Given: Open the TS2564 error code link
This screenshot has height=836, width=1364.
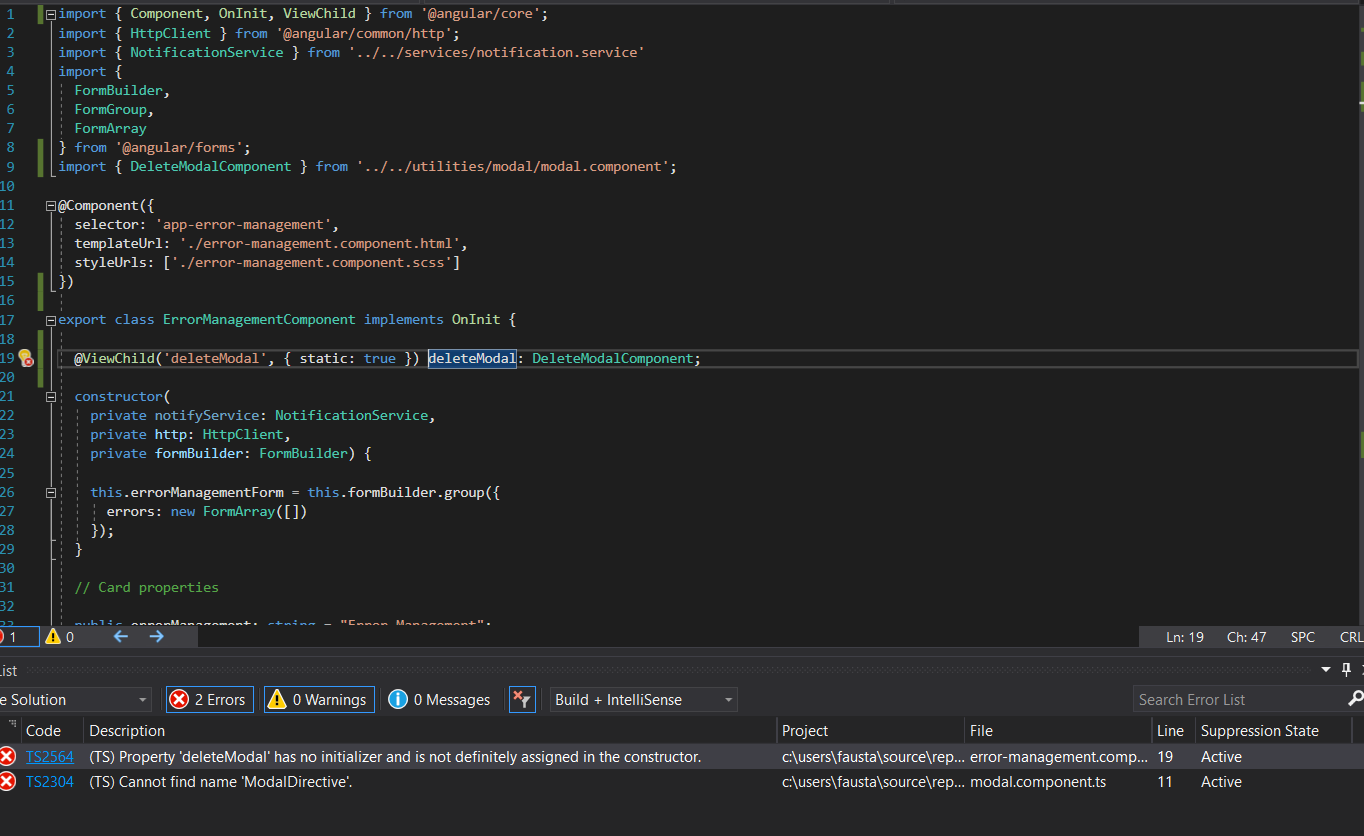Looking at the screenshot, I should tap(50, 757).
